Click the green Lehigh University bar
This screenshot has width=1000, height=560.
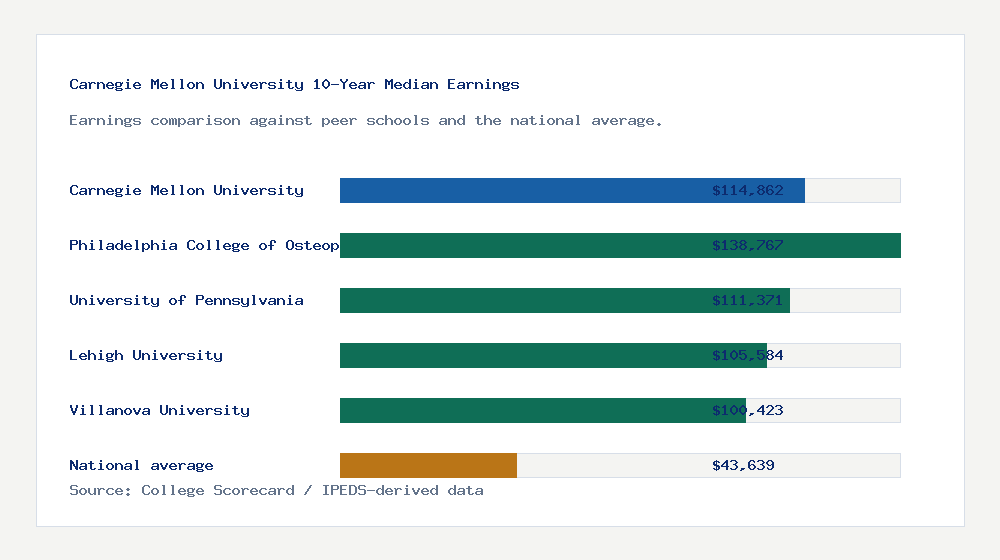point(553,355)
